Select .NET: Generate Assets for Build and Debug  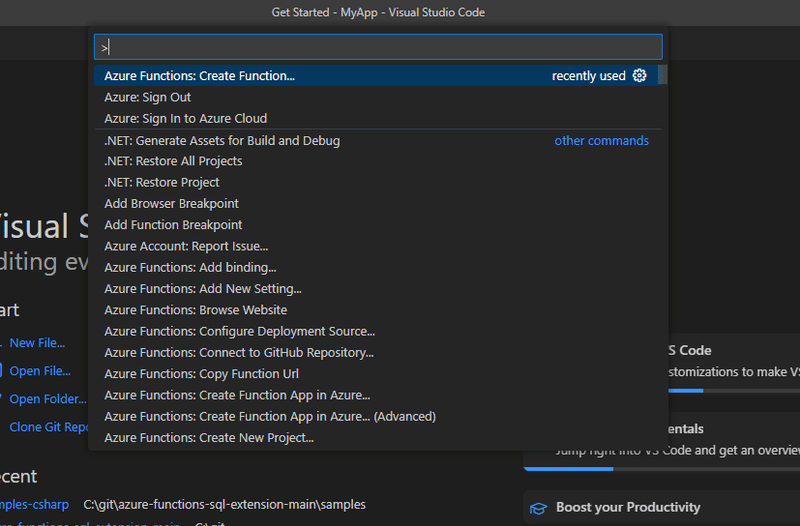tap(376, 140)
